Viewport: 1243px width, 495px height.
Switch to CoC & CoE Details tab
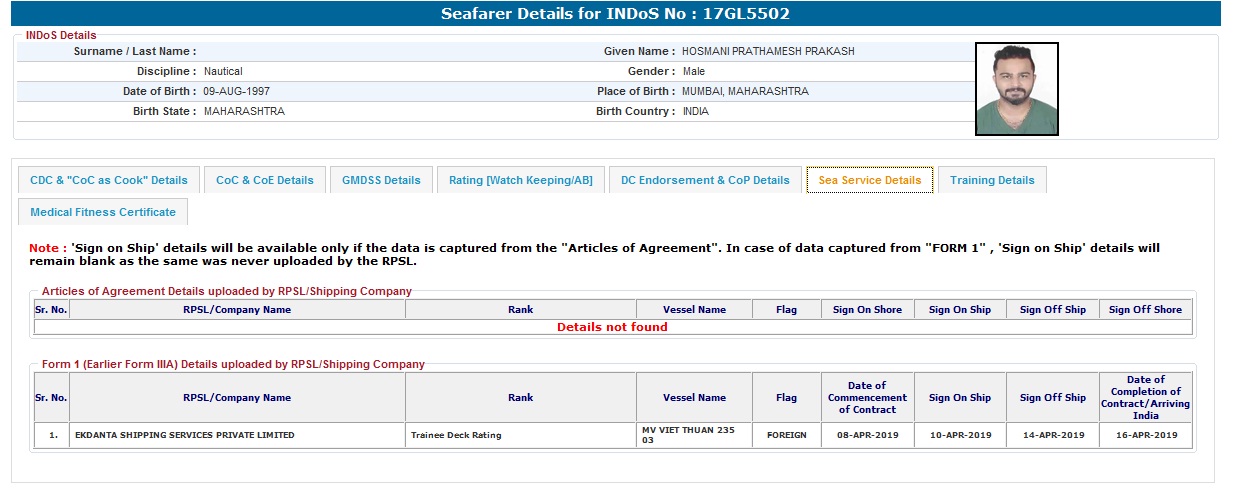pos(264,180)
